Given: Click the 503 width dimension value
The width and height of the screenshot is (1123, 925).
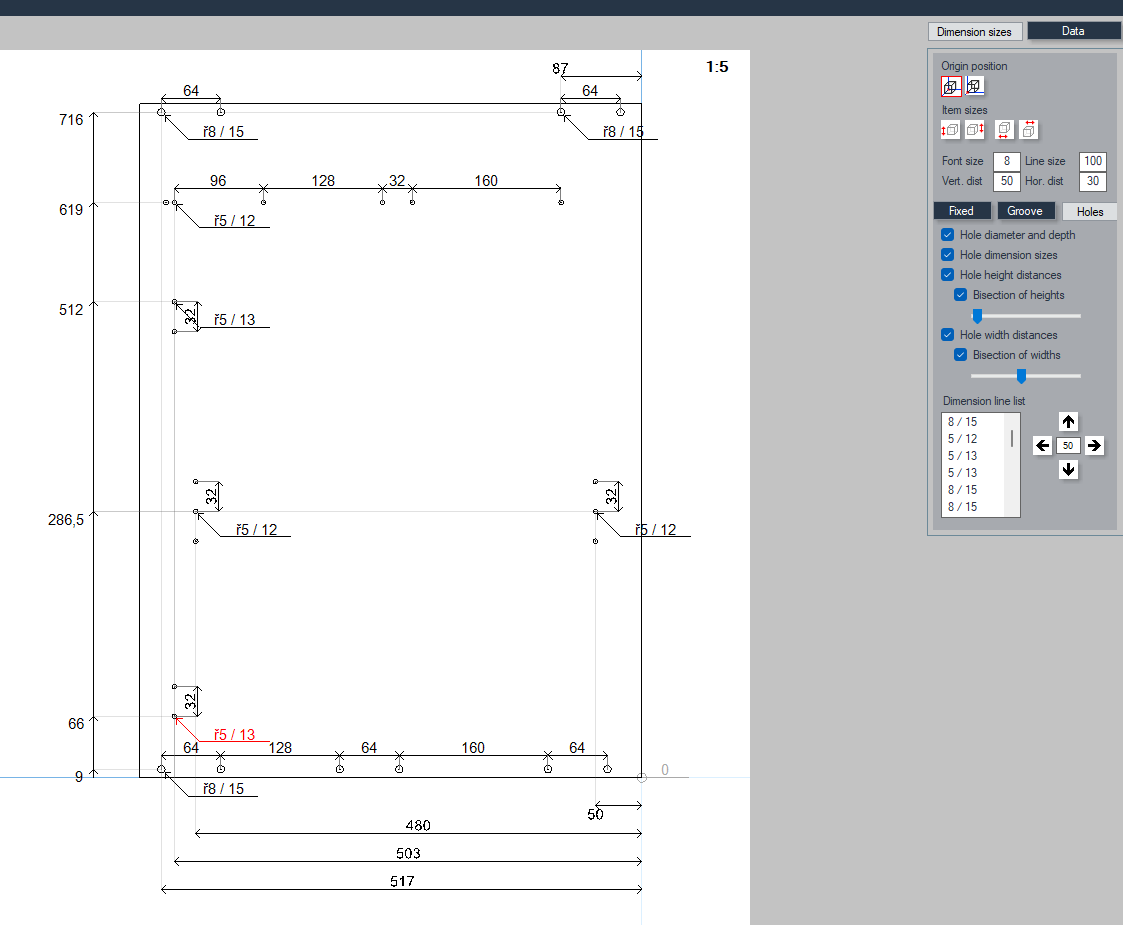Looking at the screenshot, I should point(408,853).
